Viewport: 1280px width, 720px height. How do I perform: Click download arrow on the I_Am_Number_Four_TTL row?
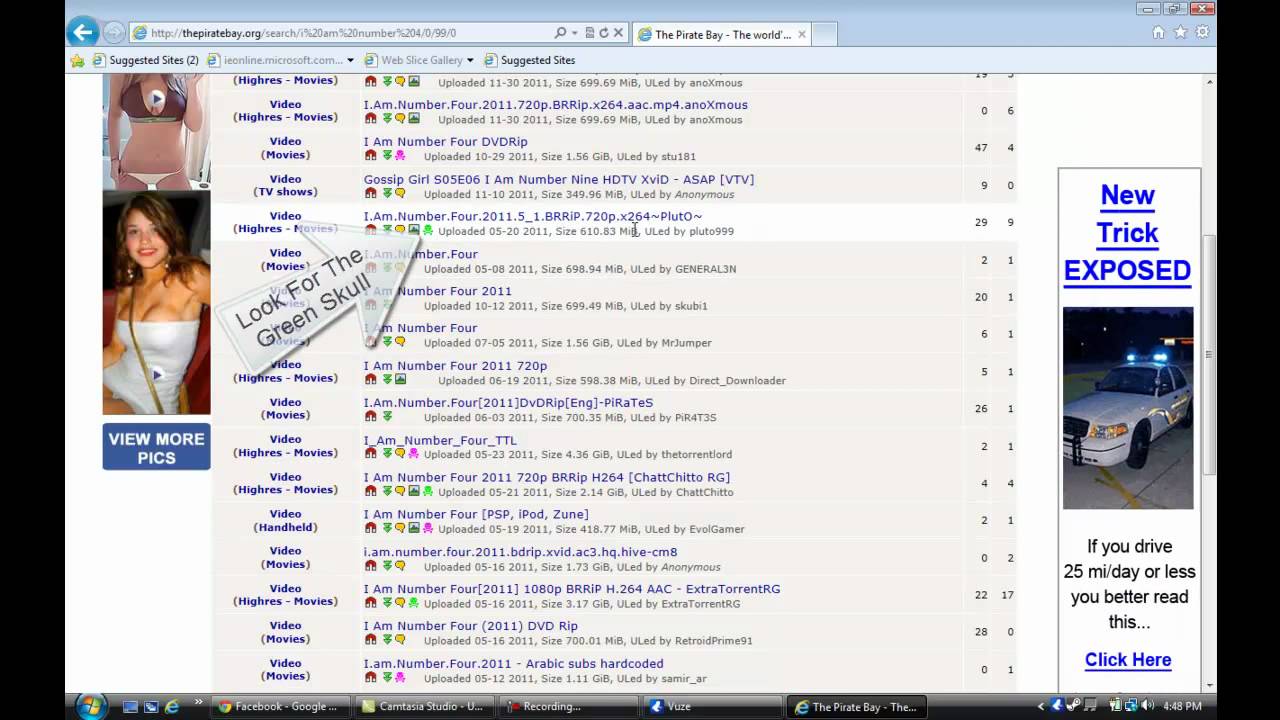386,454
